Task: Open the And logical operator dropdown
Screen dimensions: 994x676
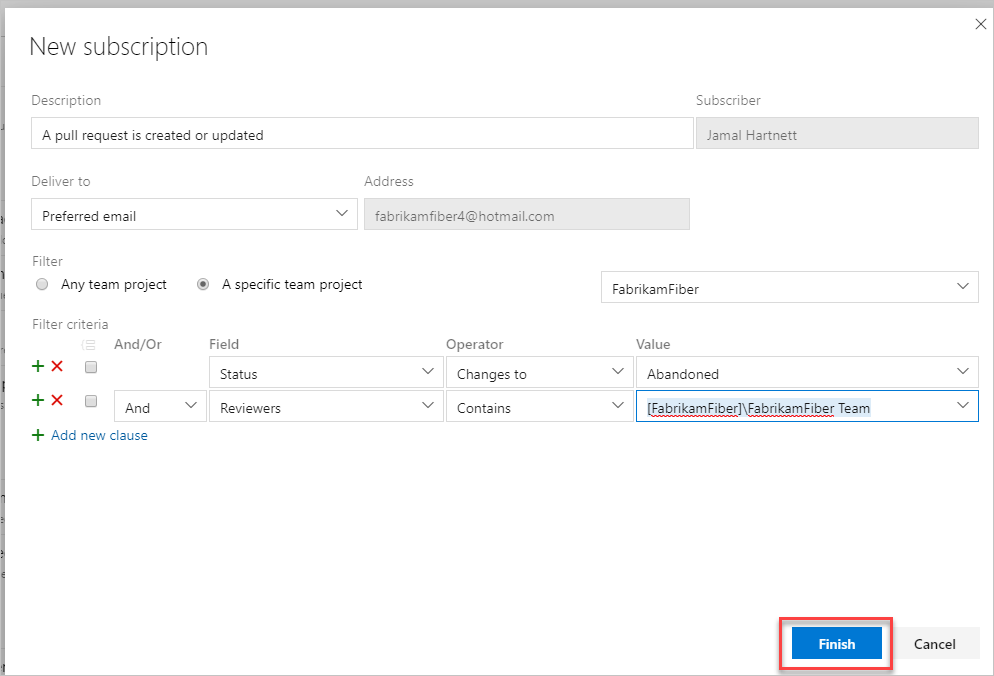Action: tap(160, 406)
